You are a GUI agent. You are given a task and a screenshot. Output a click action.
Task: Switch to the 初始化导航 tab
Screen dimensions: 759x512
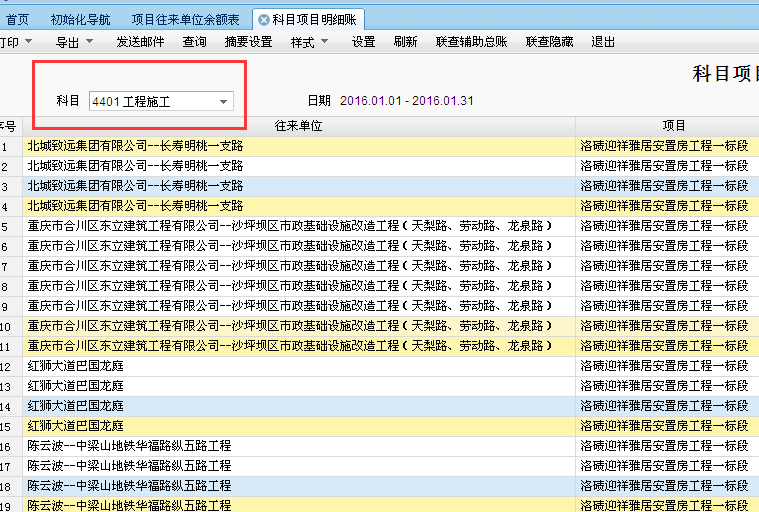(80, 20)
